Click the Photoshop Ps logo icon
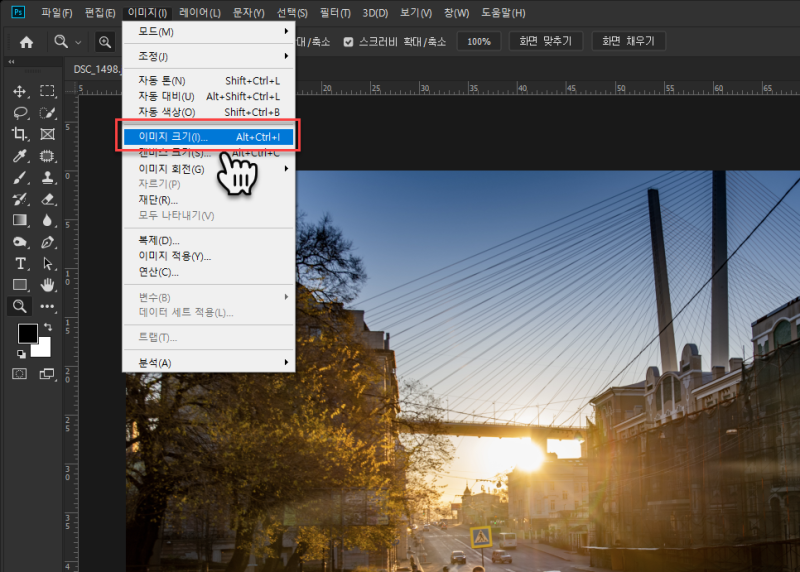This screenshot has width=800, height=572. (x=18, y=12)
